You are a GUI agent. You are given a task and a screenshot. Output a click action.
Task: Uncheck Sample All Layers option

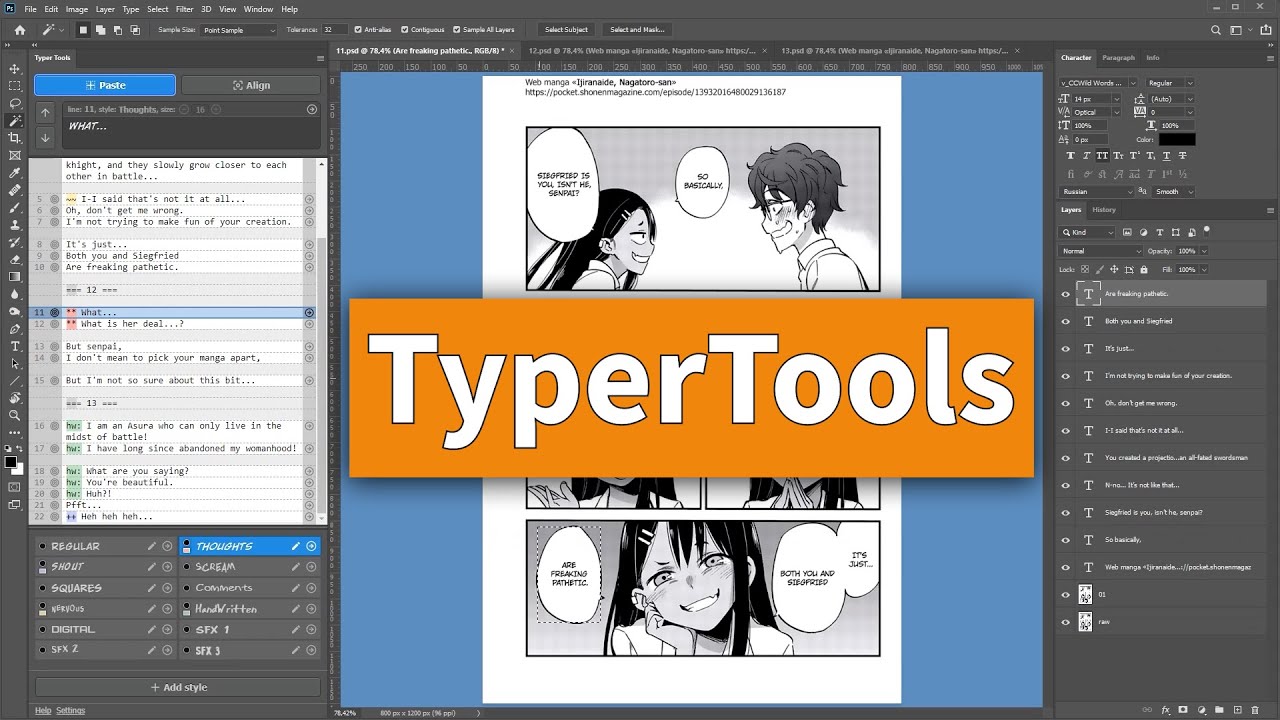coord(457,30)
